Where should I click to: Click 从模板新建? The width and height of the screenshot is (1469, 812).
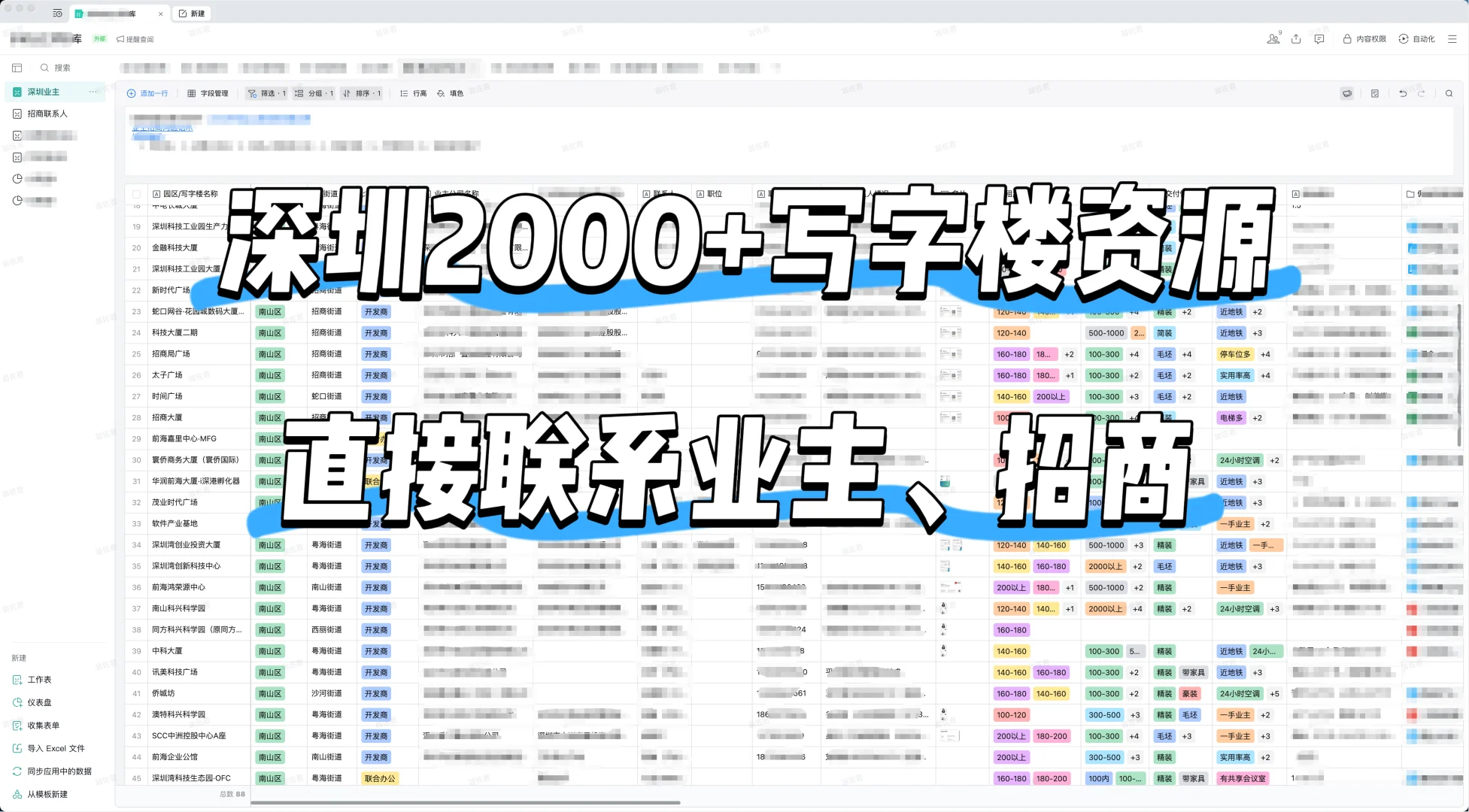pos(40,794)
